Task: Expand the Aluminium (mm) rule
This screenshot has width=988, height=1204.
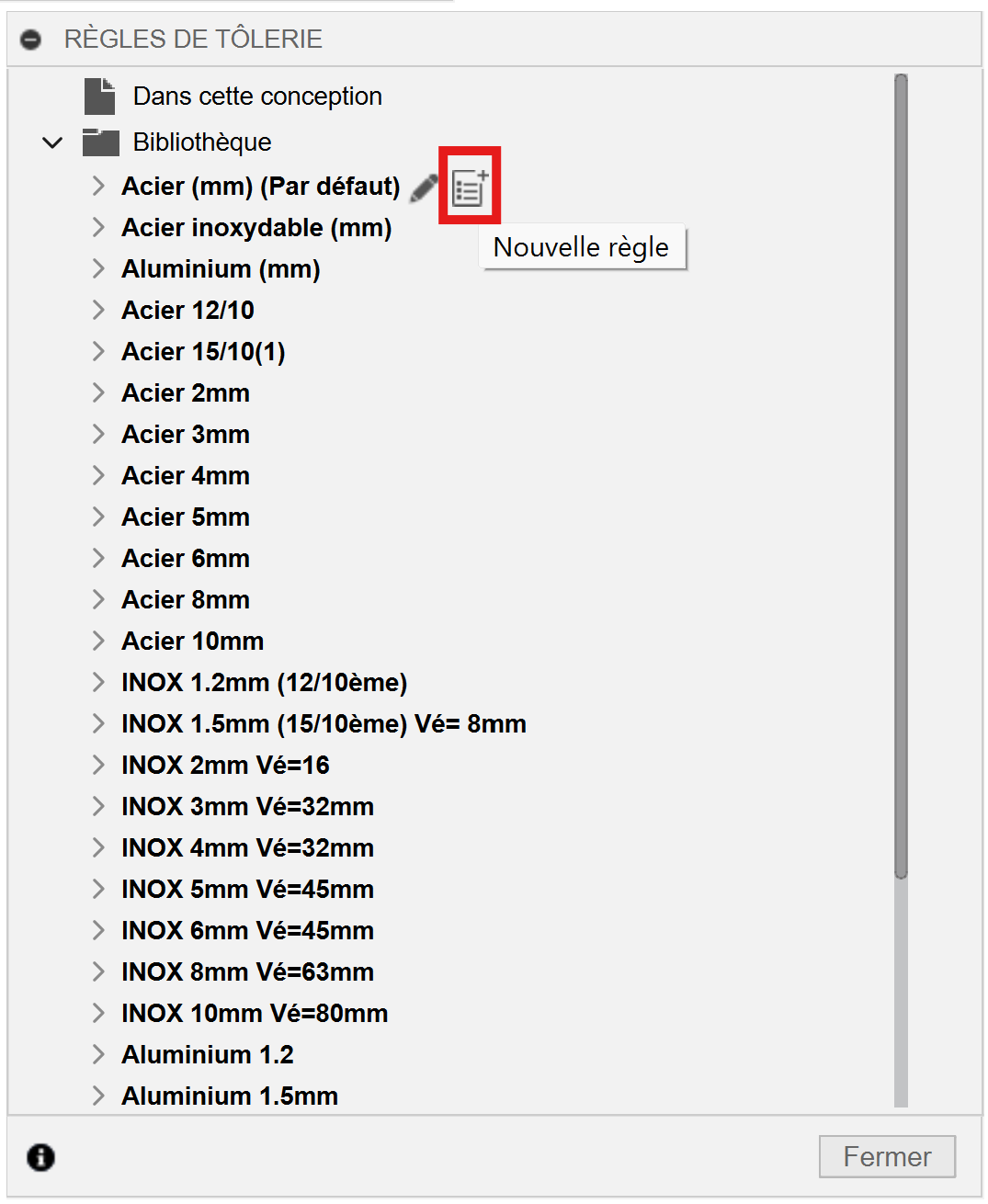Action: pyautogui.click(x=98, y=269)
